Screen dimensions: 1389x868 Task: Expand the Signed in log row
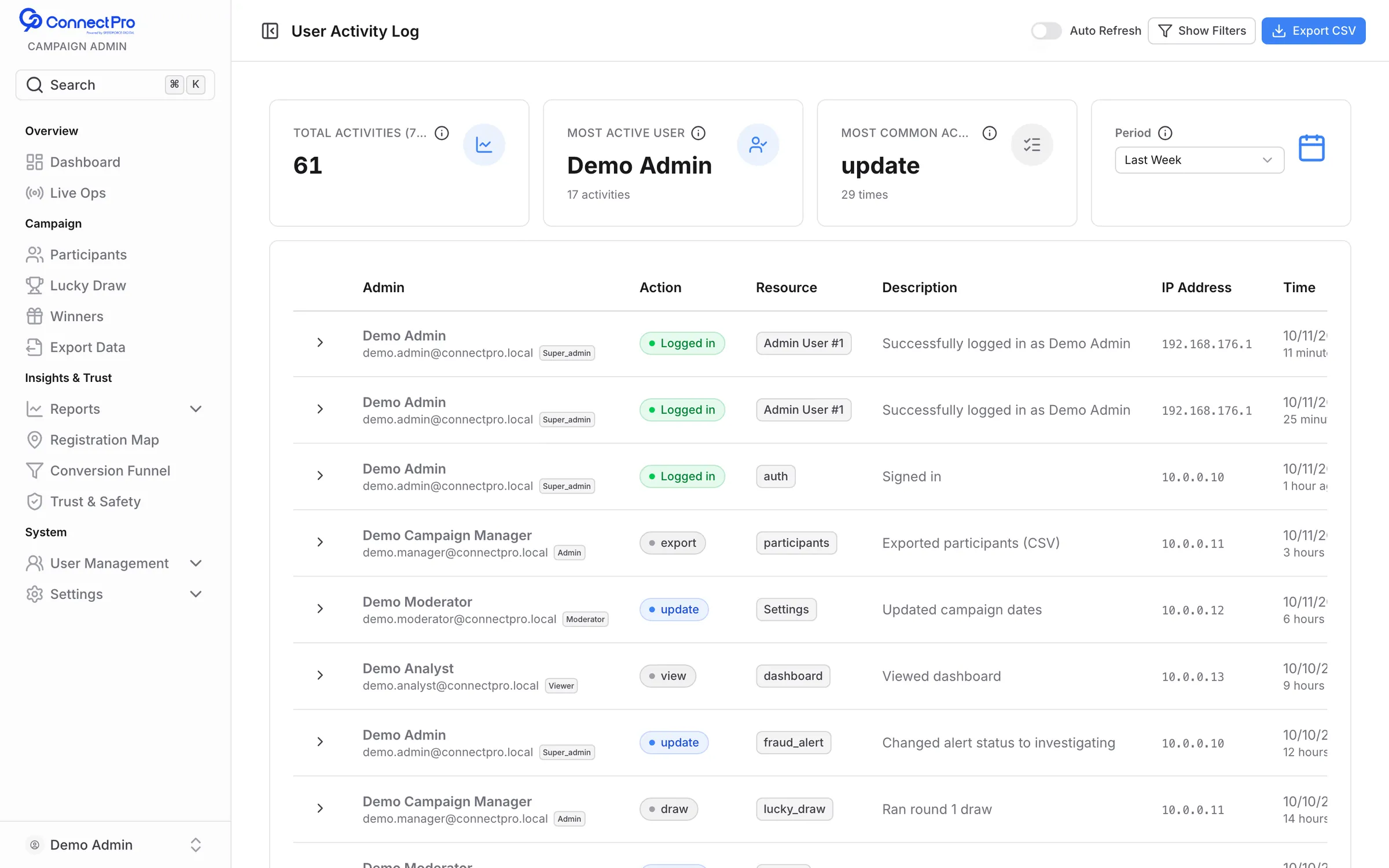320,476
